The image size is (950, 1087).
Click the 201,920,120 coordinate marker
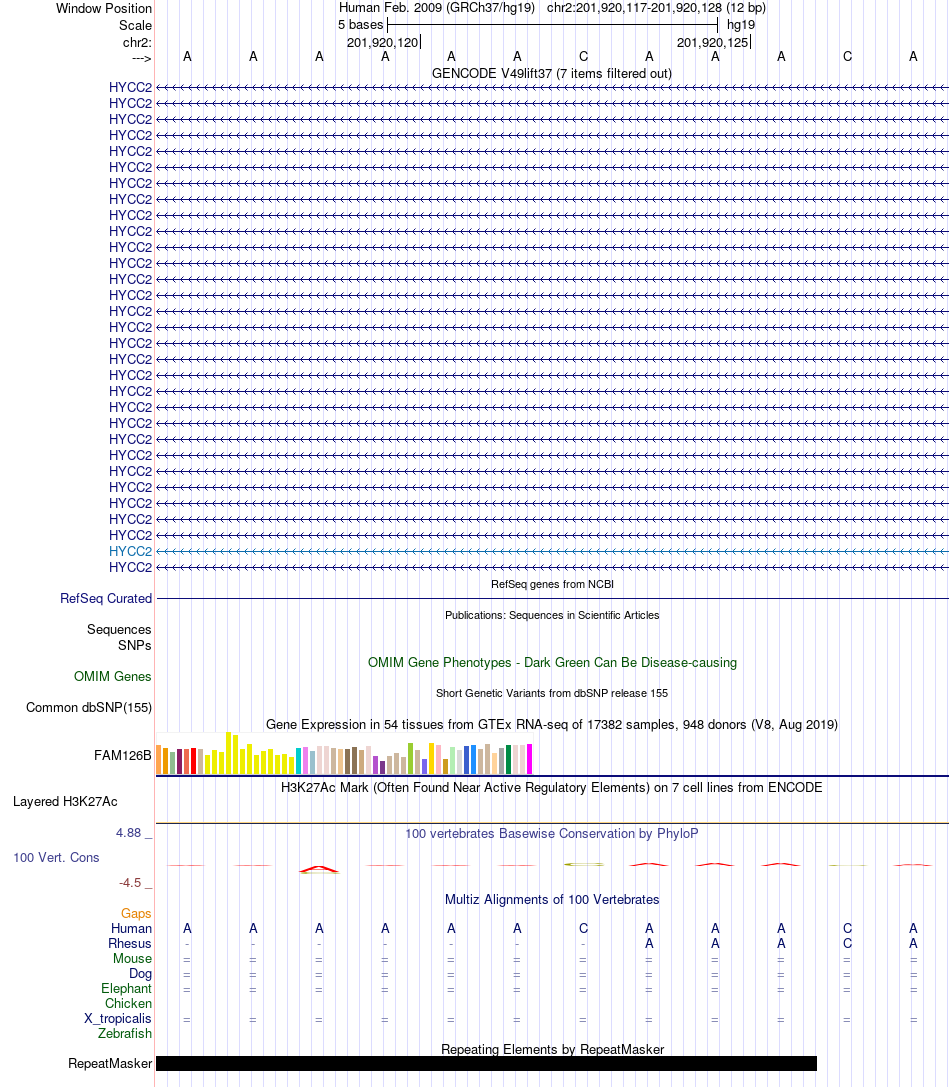[383, 42]
